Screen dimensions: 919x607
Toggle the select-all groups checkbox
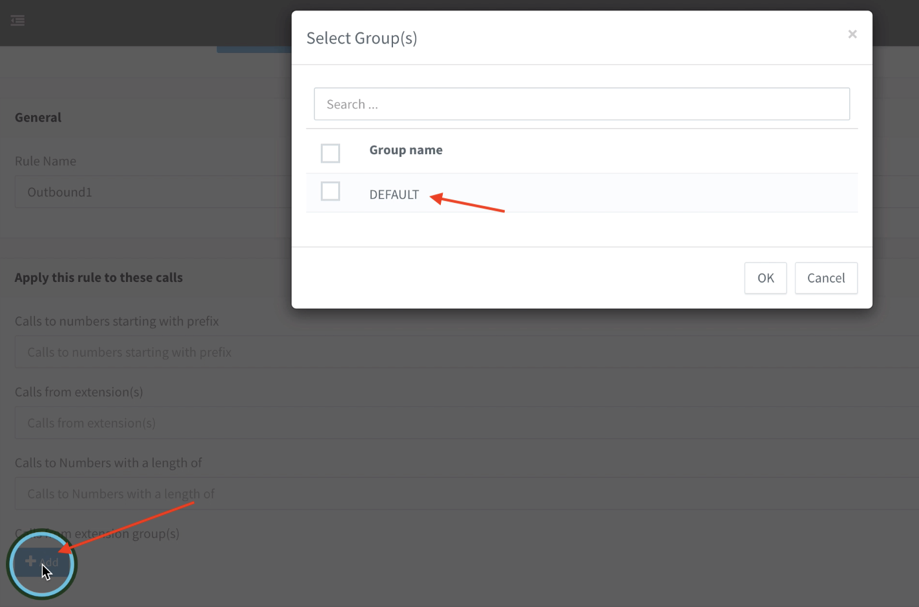(x=330, y=153)
